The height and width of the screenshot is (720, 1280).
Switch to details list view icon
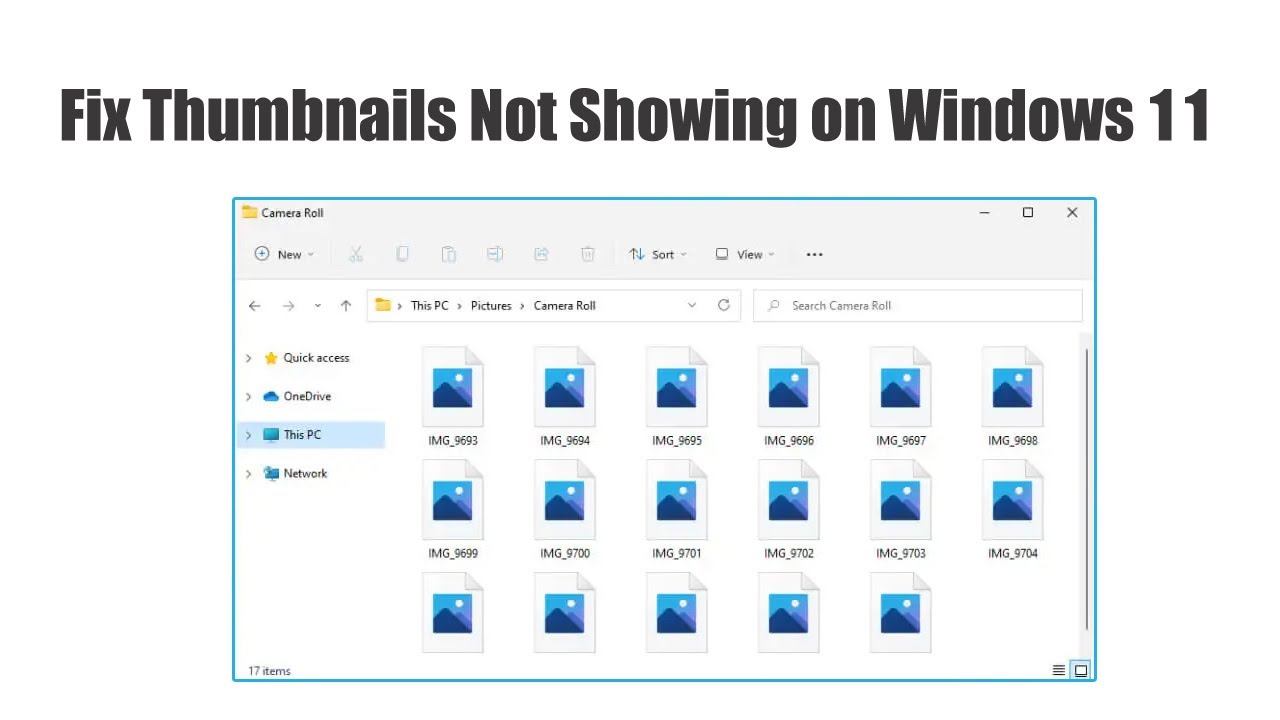point(1059,670)
